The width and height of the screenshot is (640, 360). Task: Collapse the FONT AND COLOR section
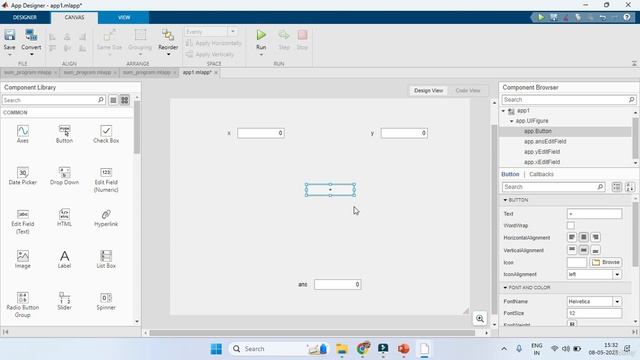[x=505, y=288]
